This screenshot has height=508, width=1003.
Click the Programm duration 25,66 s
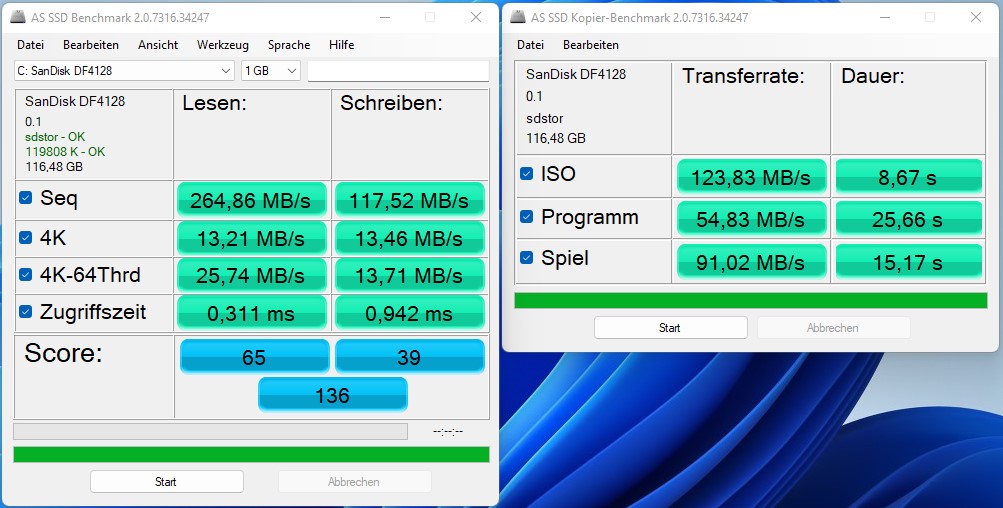(908, 219)
